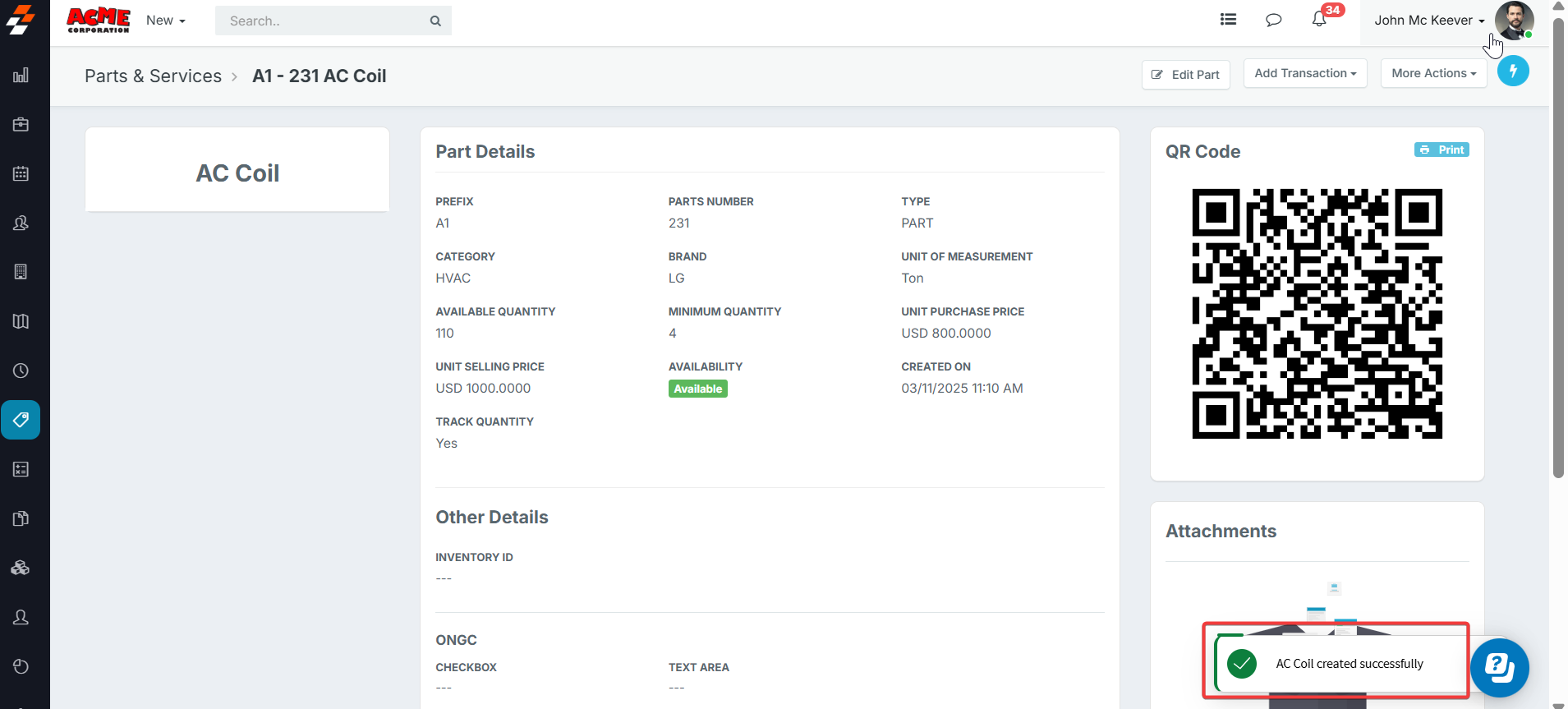This screenshot has height=709, width=1568.
Task: Open the bar chart dashboard sidebar icon
Action: tap(21, 76)
